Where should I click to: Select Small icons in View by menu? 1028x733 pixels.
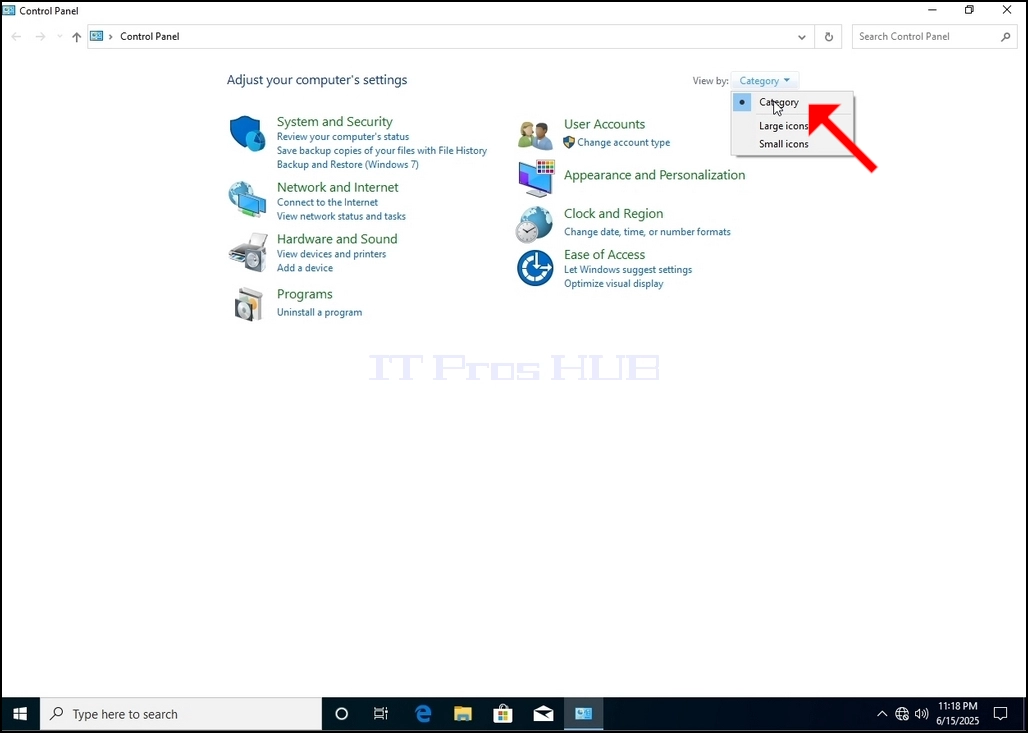(792, 144)
